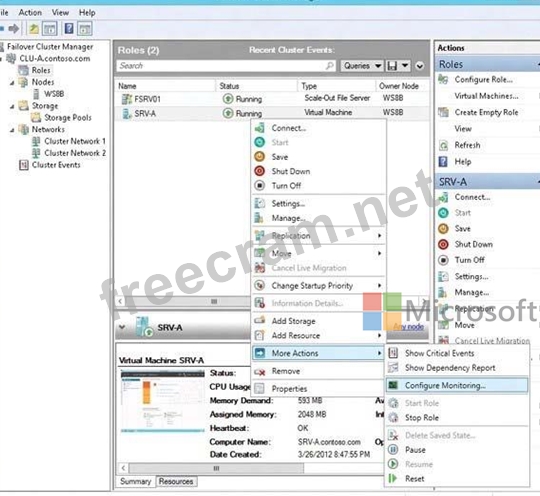
Task: Click the red Shut Down icon in context menu
Action: (259, 171)
